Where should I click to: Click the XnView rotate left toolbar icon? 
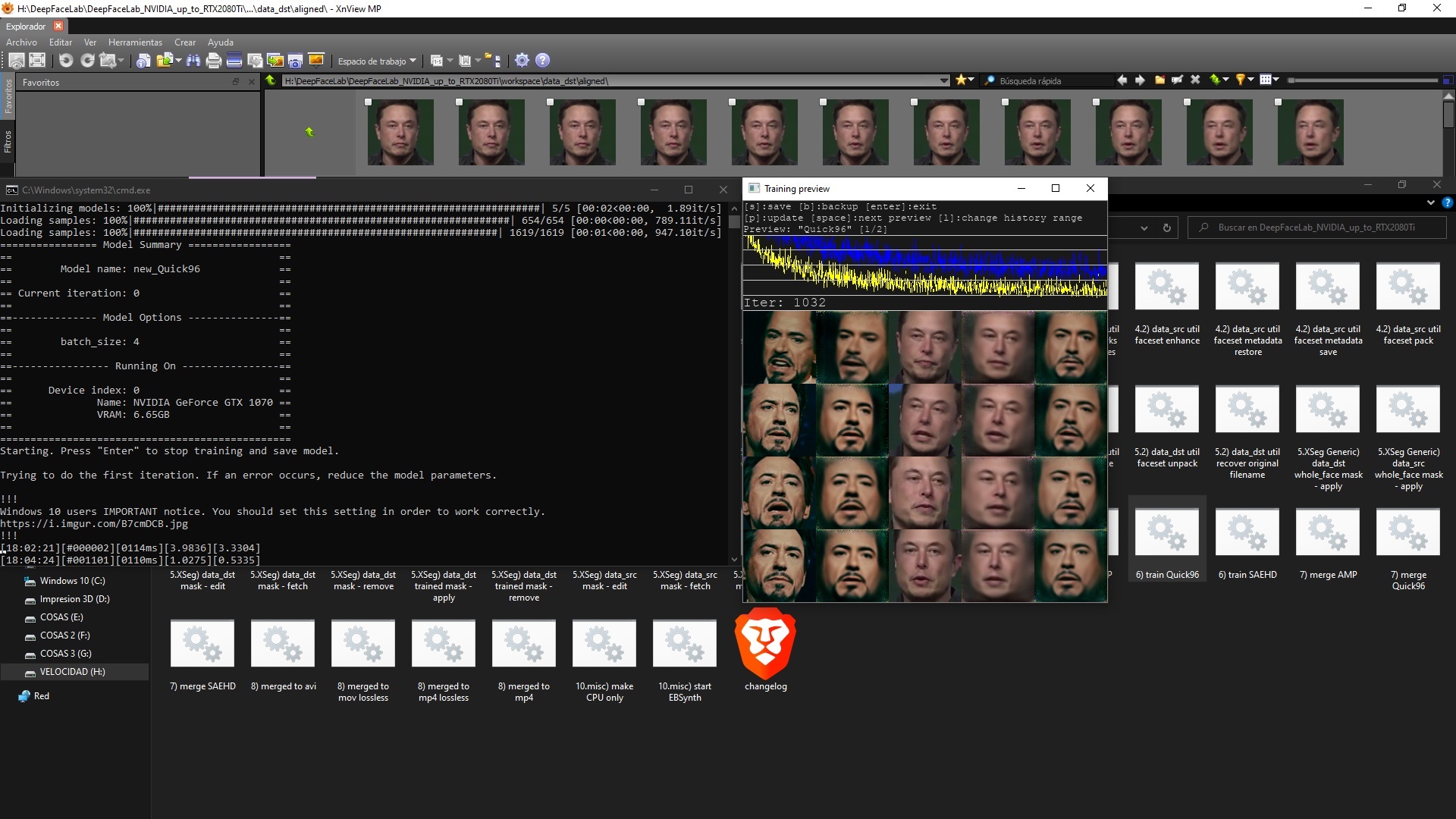(x=66, y=61)
